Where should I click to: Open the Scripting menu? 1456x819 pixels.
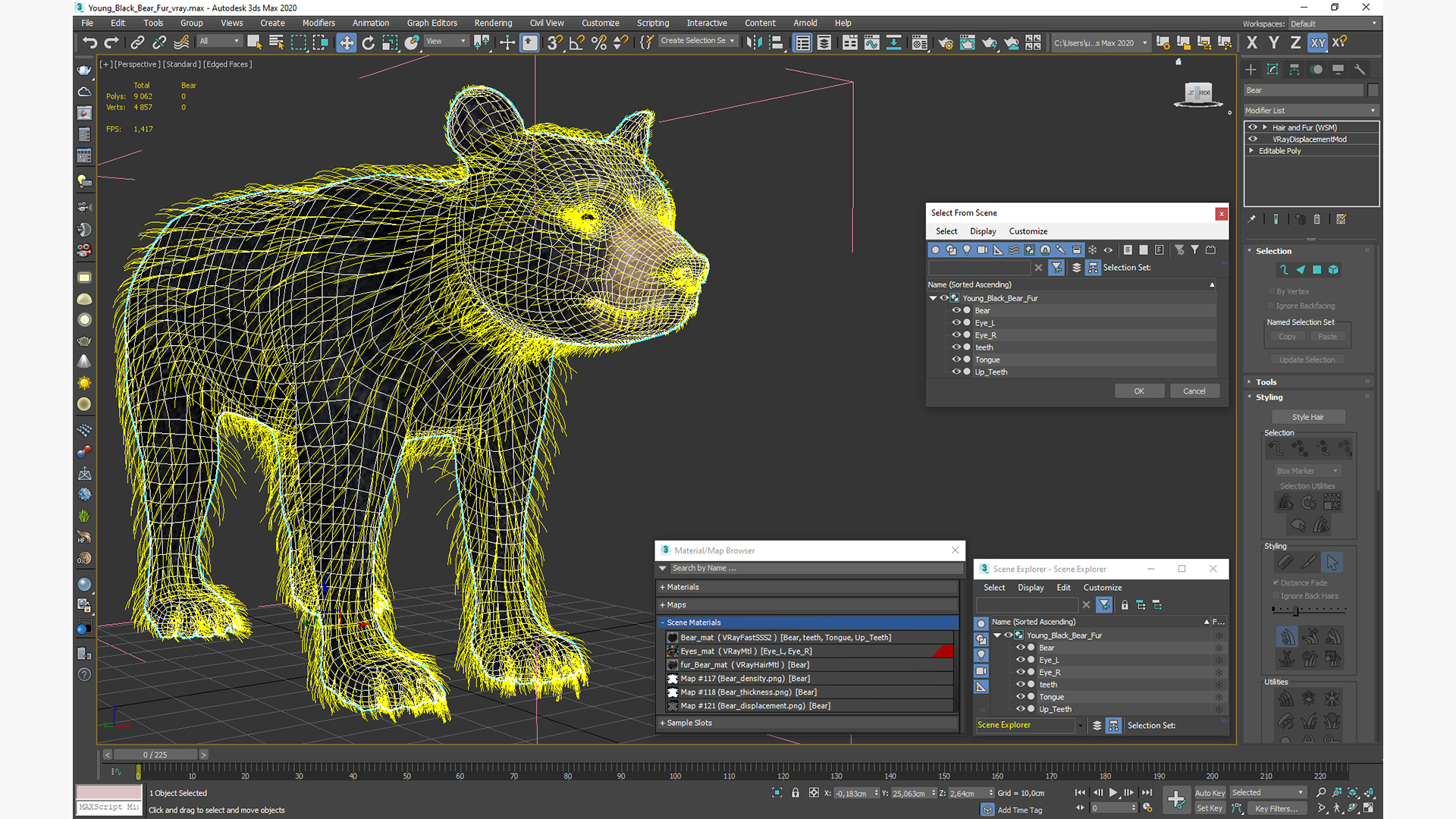[x=653, y=23]
